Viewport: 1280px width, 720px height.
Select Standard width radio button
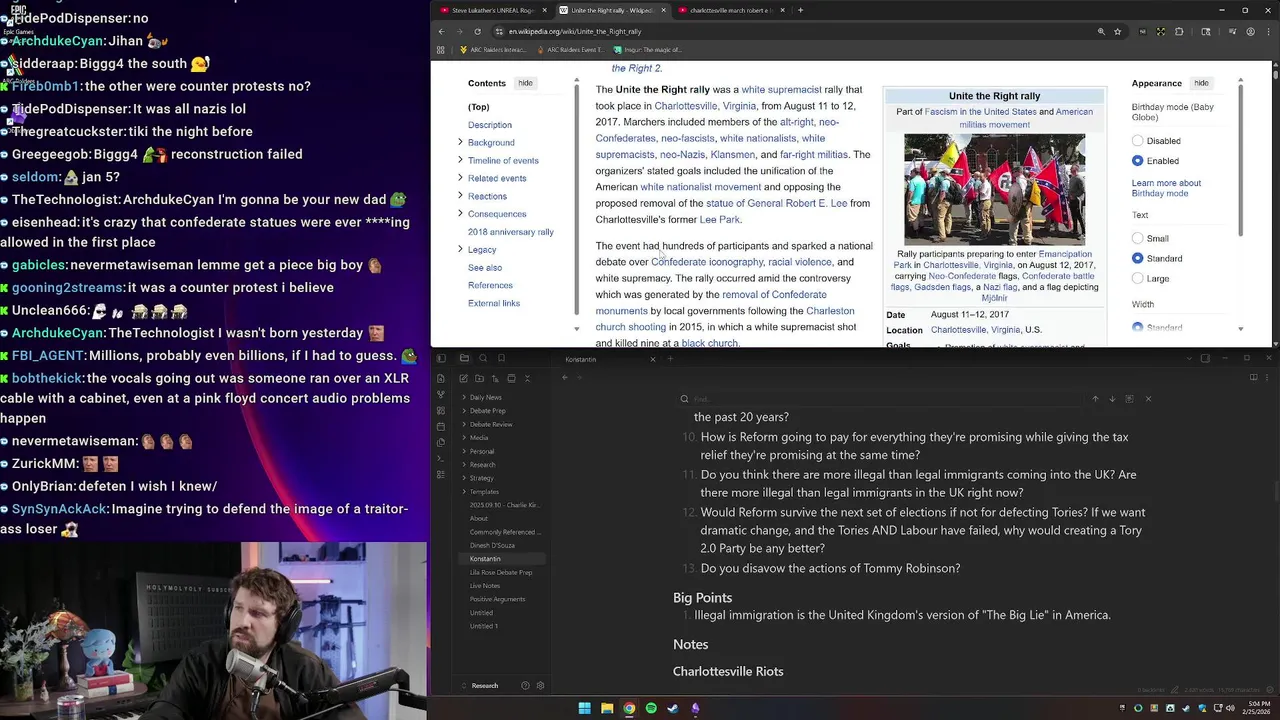click(x=1137, y=327)
